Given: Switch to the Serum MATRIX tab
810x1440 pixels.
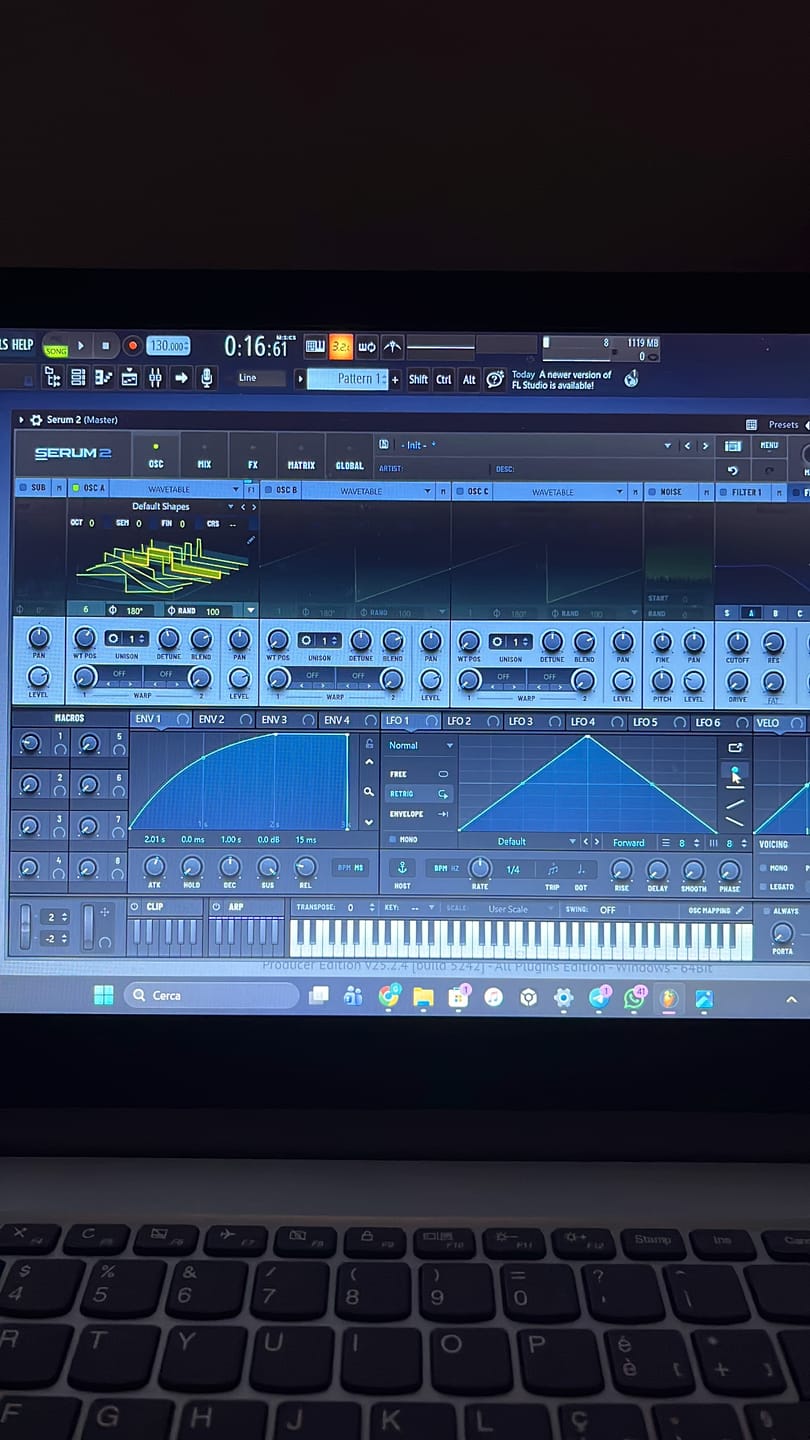Looking at the screenshot, I should click(x=301, y=459).
